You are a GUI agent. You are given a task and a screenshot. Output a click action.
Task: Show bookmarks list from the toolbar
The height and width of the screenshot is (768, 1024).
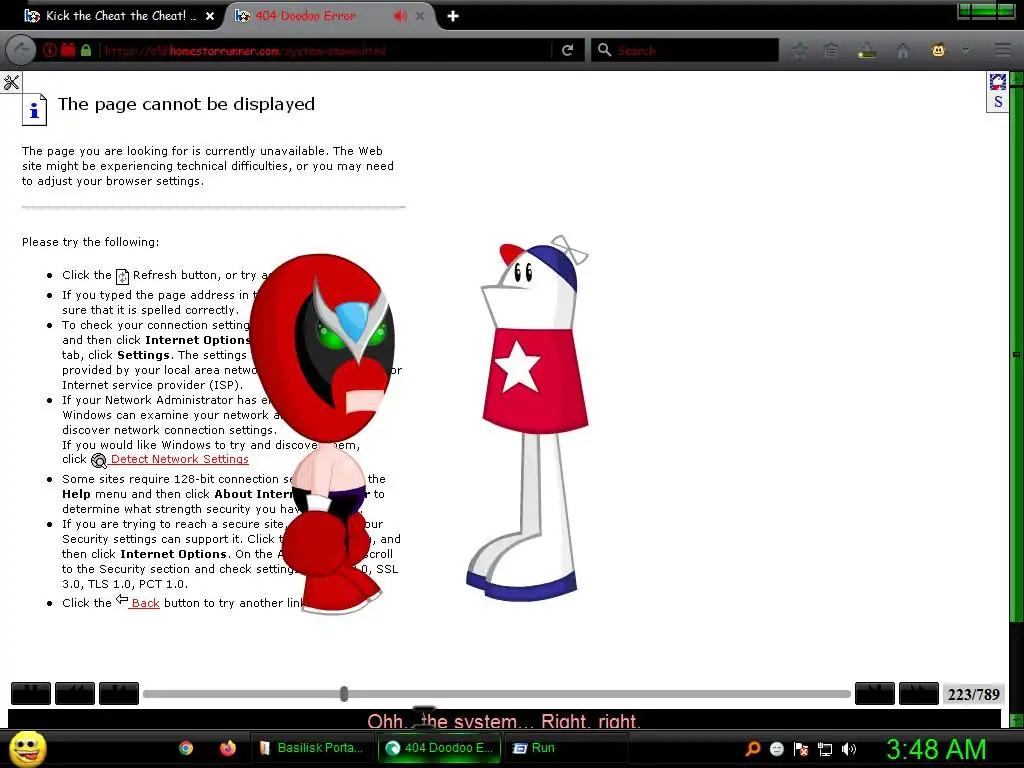(x=831, y=50)
